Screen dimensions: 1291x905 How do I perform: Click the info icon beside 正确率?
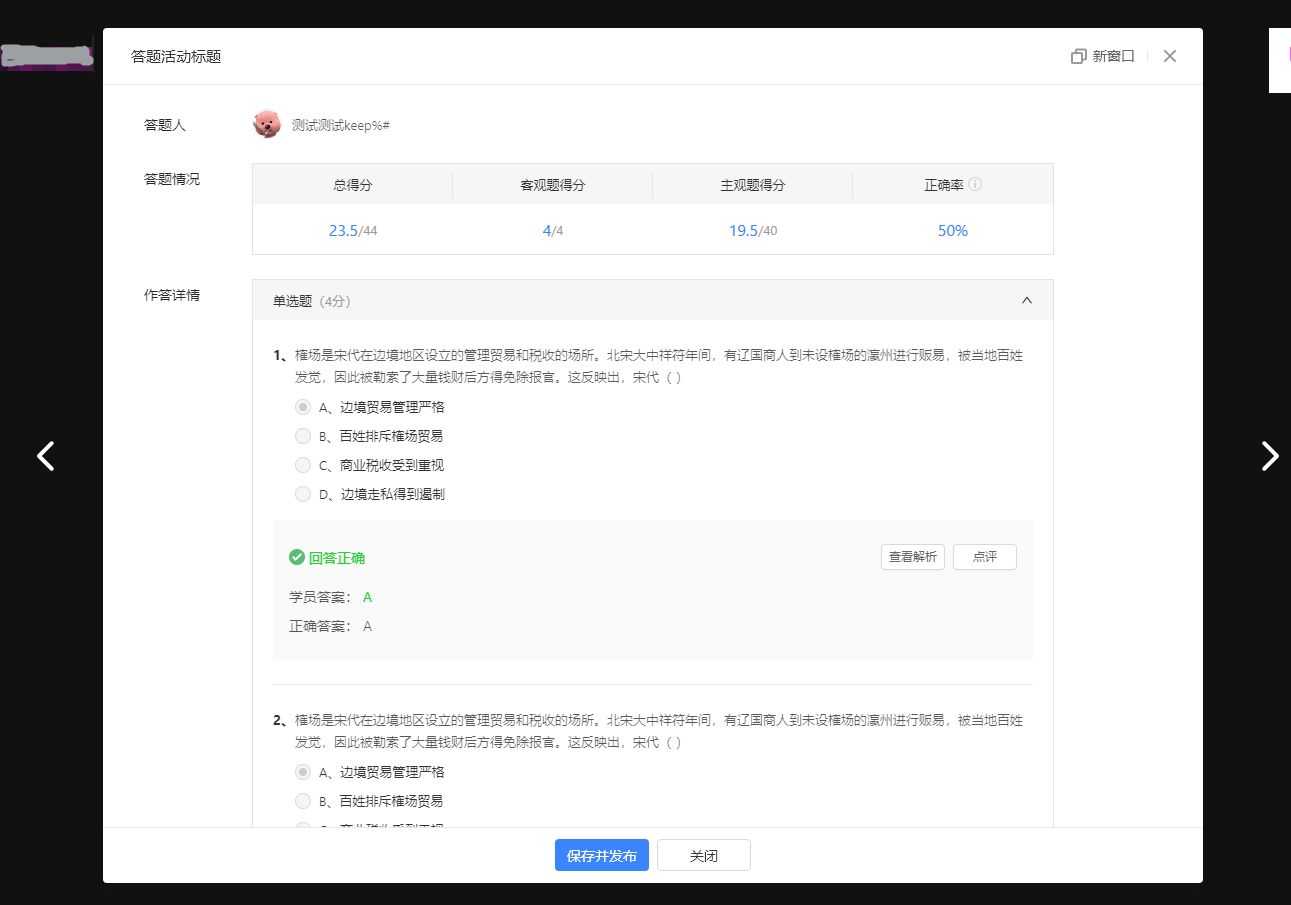coord(975,185)
